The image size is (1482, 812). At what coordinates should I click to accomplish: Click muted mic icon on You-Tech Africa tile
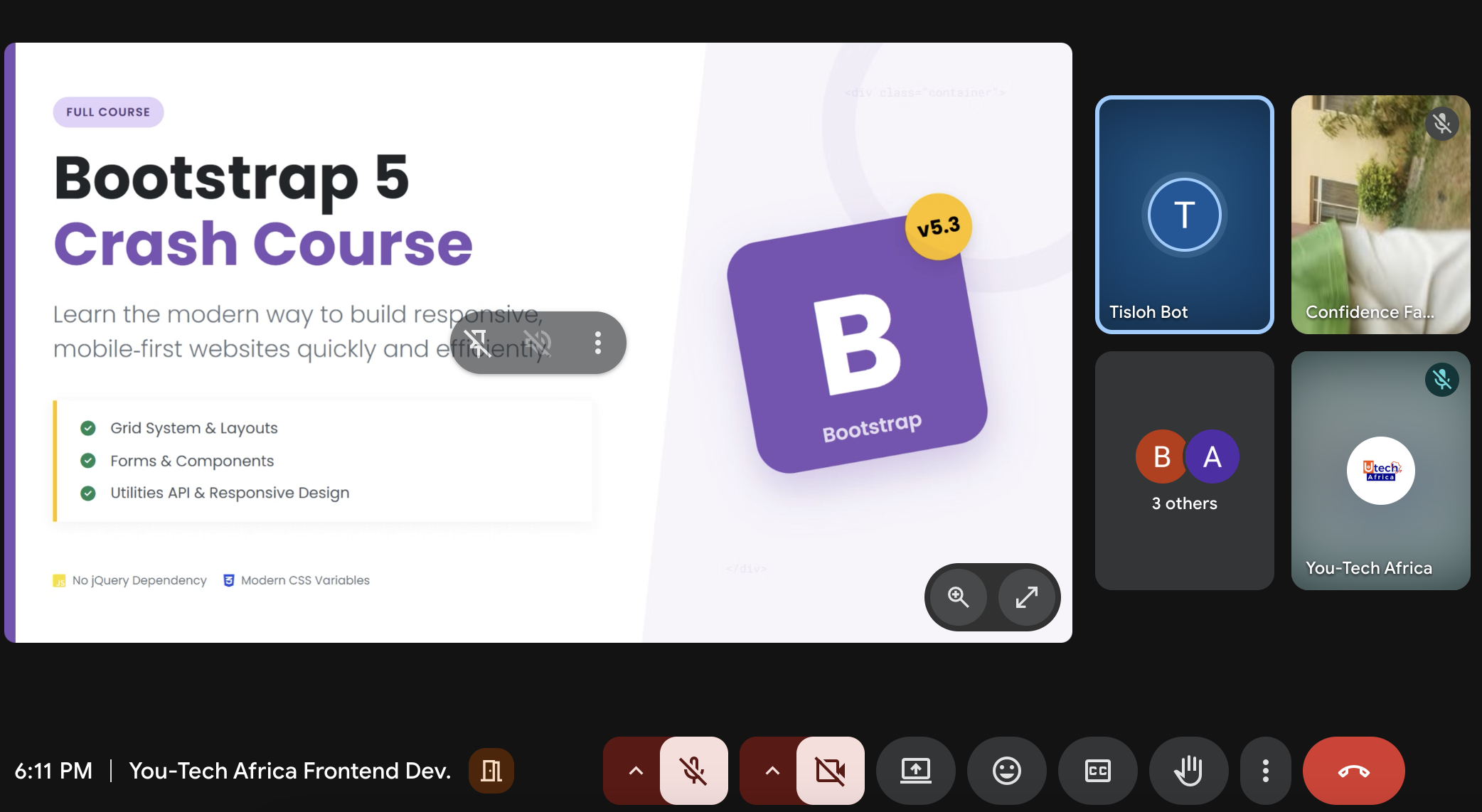coord(1441,380)
